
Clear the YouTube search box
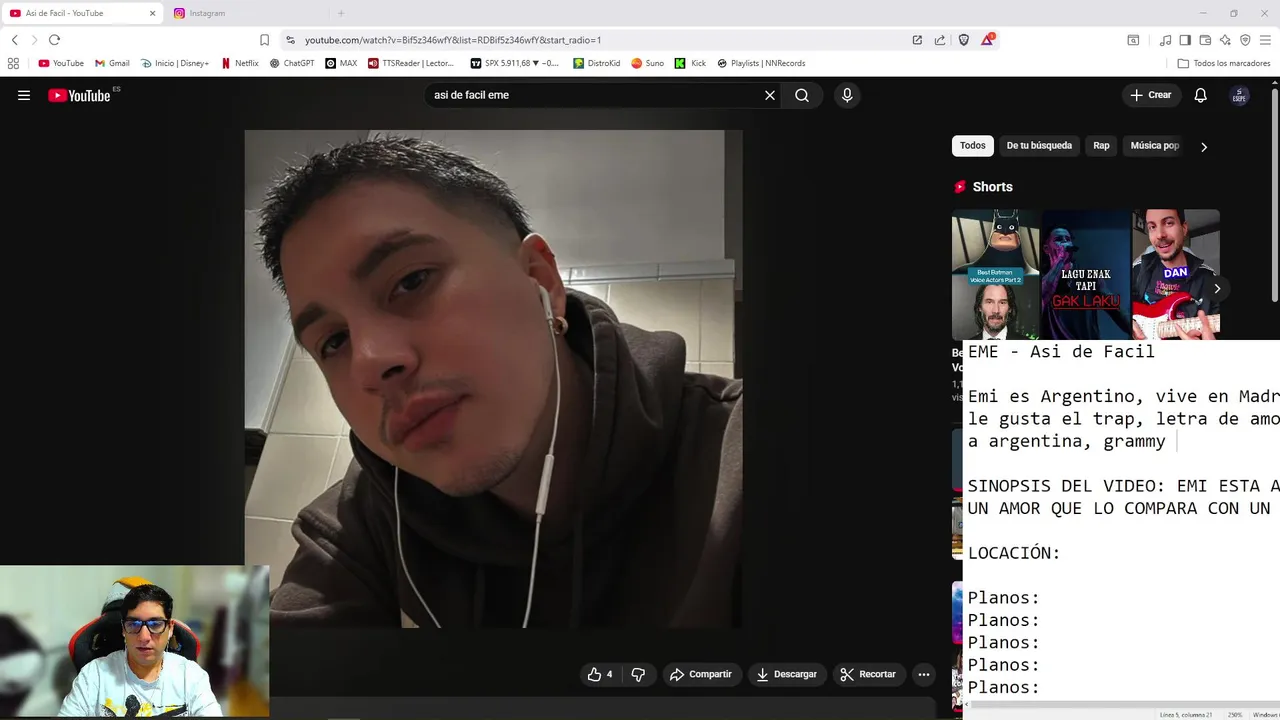(770, 95)
